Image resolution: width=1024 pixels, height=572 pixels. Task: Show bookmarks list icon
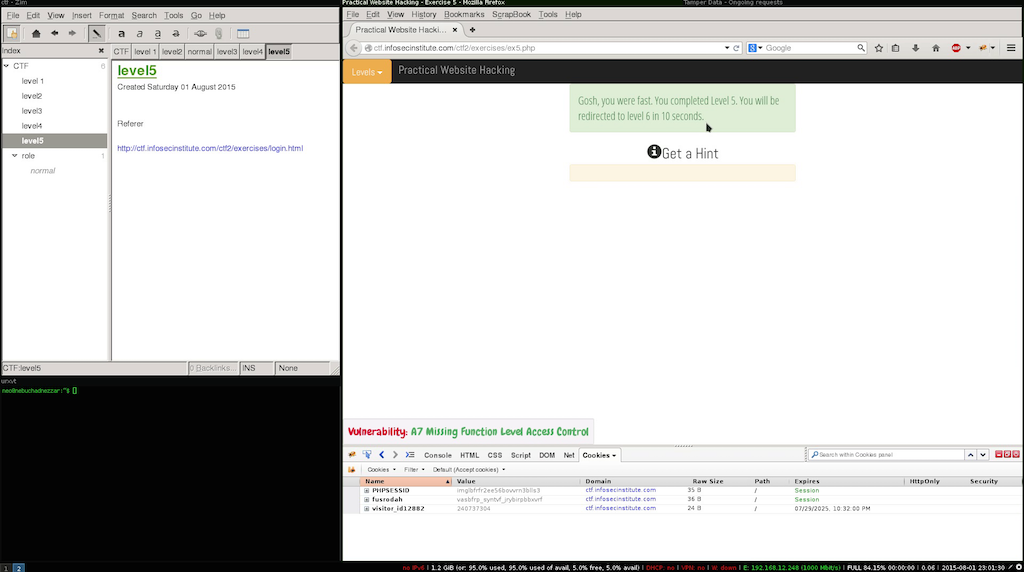point(895,48)
